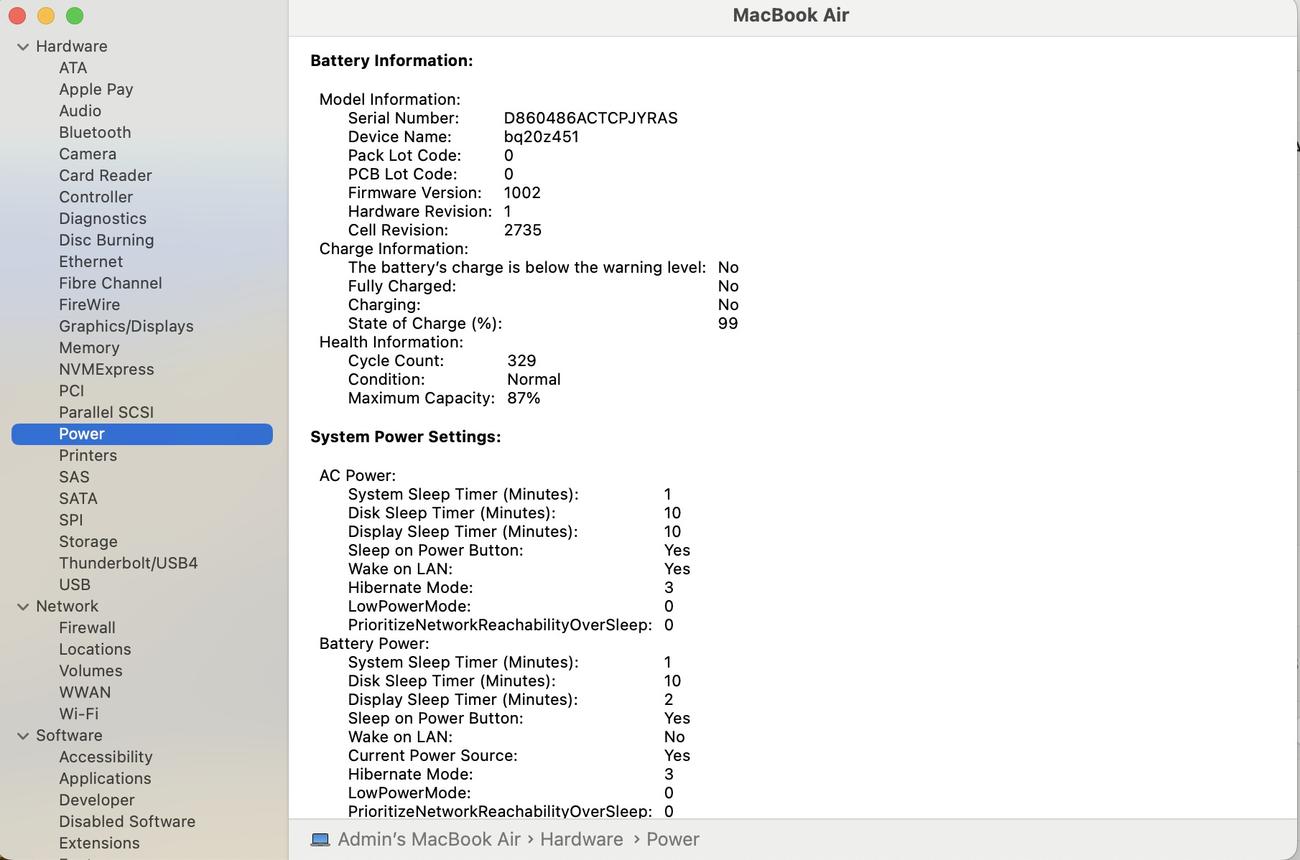This screenshot has height=860, width=1300.
Task: Click the System Power Settings heading
Action: coord(406,437)
